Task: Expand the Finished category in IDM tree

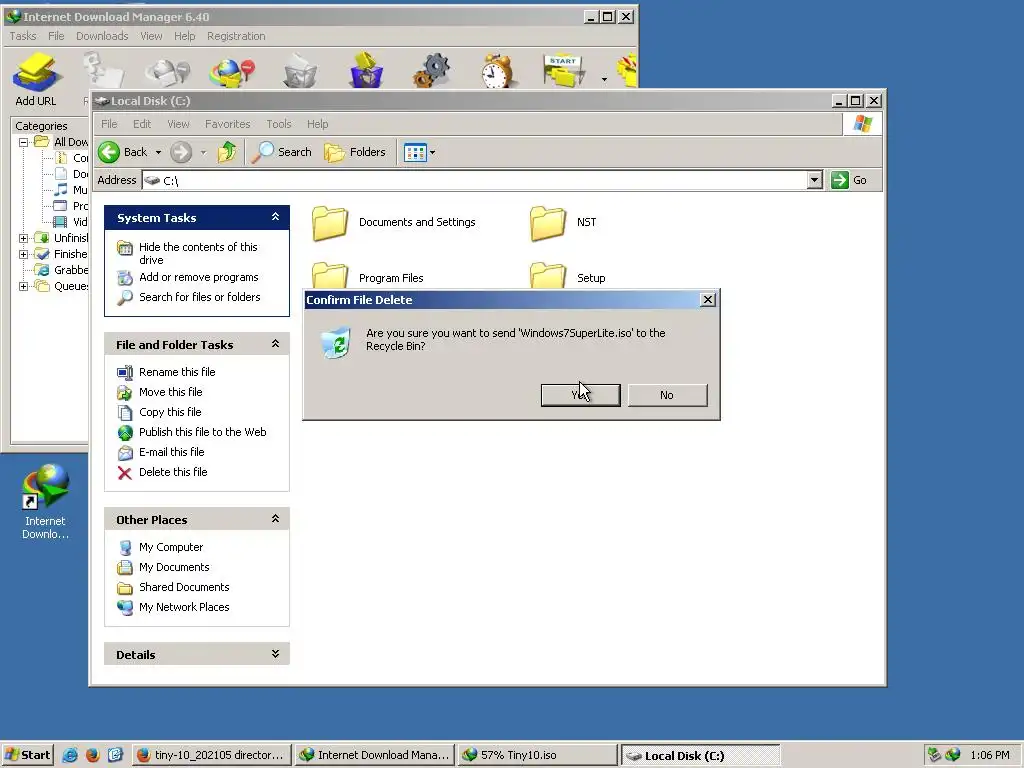Action: click(x=24, y=254)
